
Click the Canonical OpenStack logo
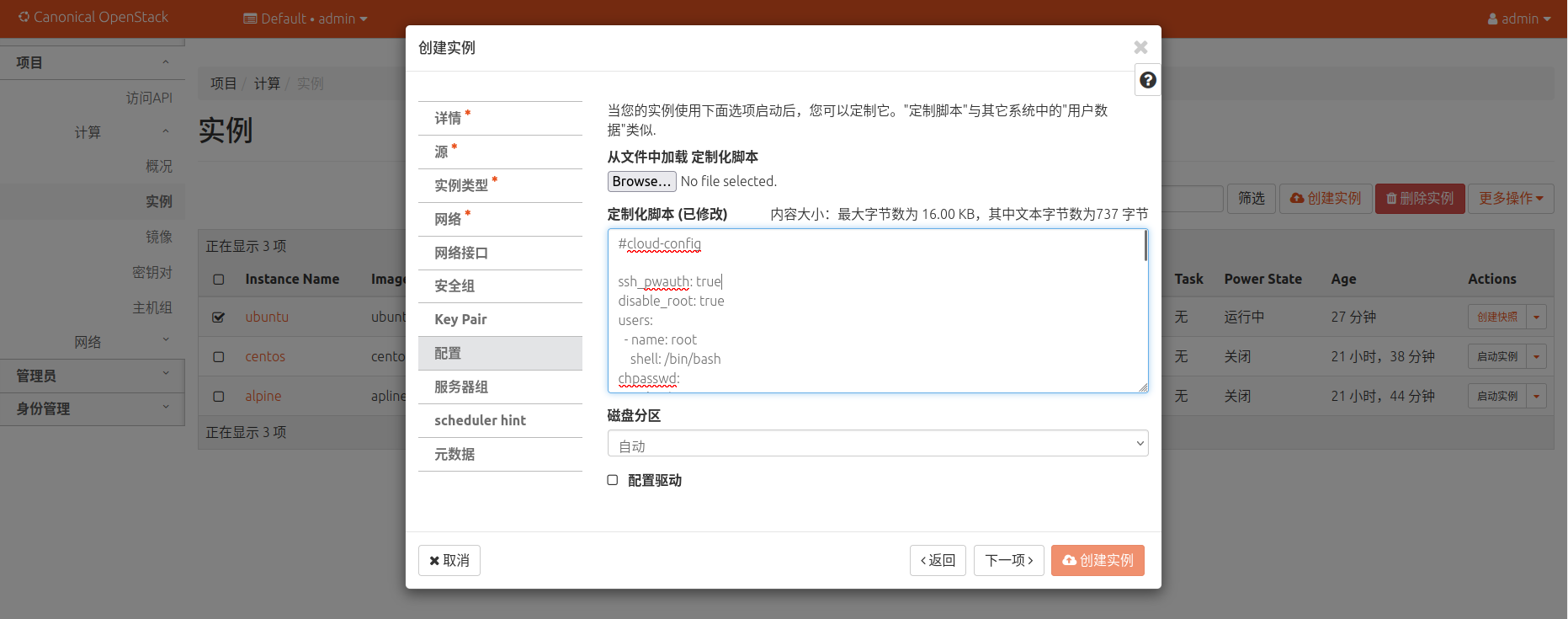(93, 17)
